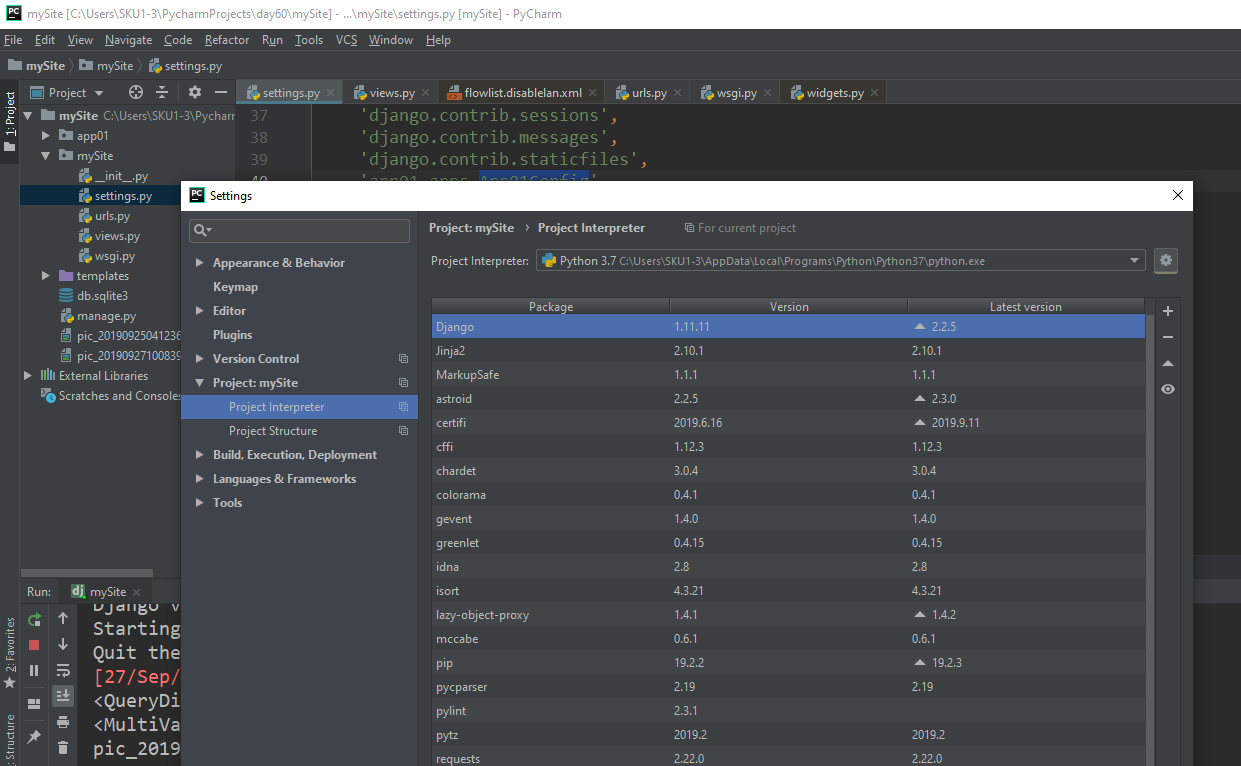1241x766 pixels.
Task: Open the Navigate menu
Action: pyautogui.click(x=128, y=40)
